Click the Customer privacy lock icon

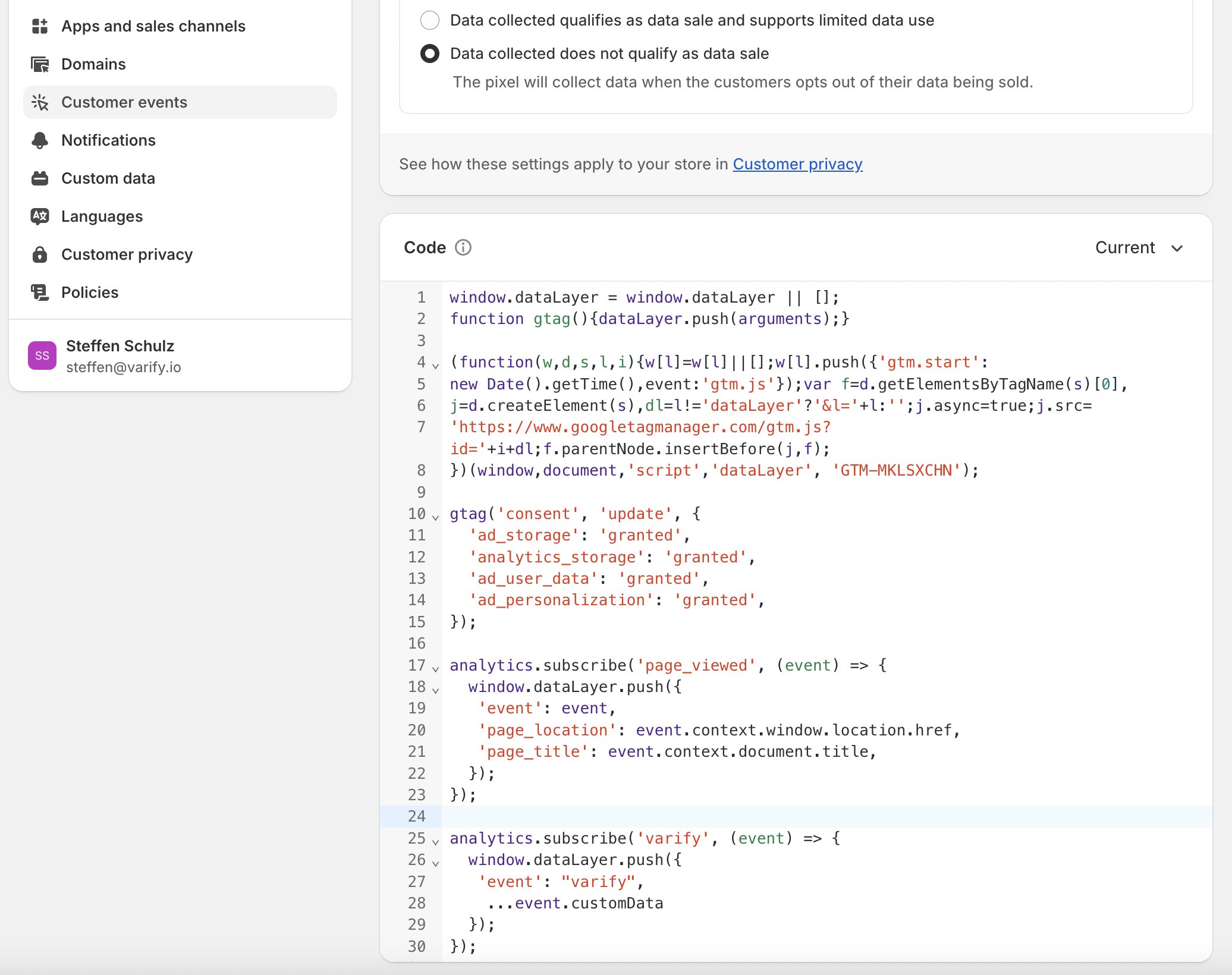tap(40, 254)
